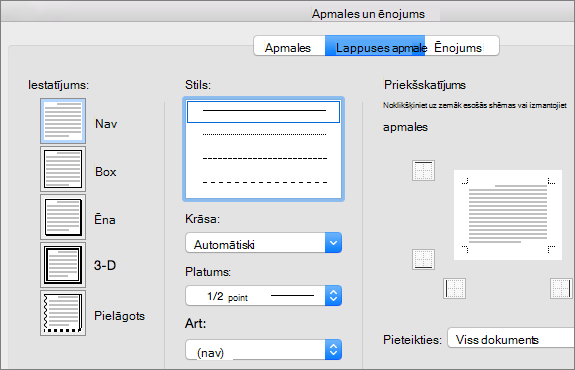Toggle the right border button in preview
Screen dimensions: 575x370
point(561,288)
